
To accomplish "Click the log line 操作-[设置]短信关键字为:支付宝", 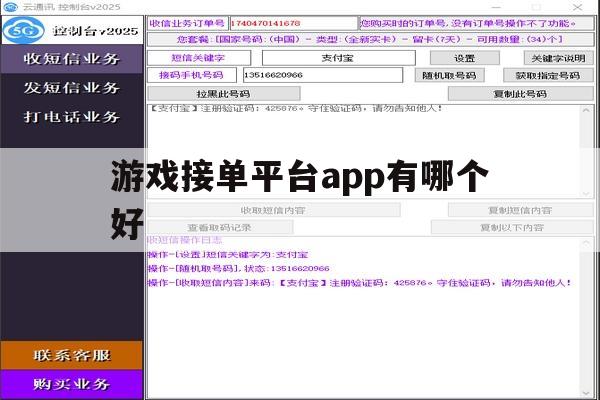I will (x=228, y=255).
